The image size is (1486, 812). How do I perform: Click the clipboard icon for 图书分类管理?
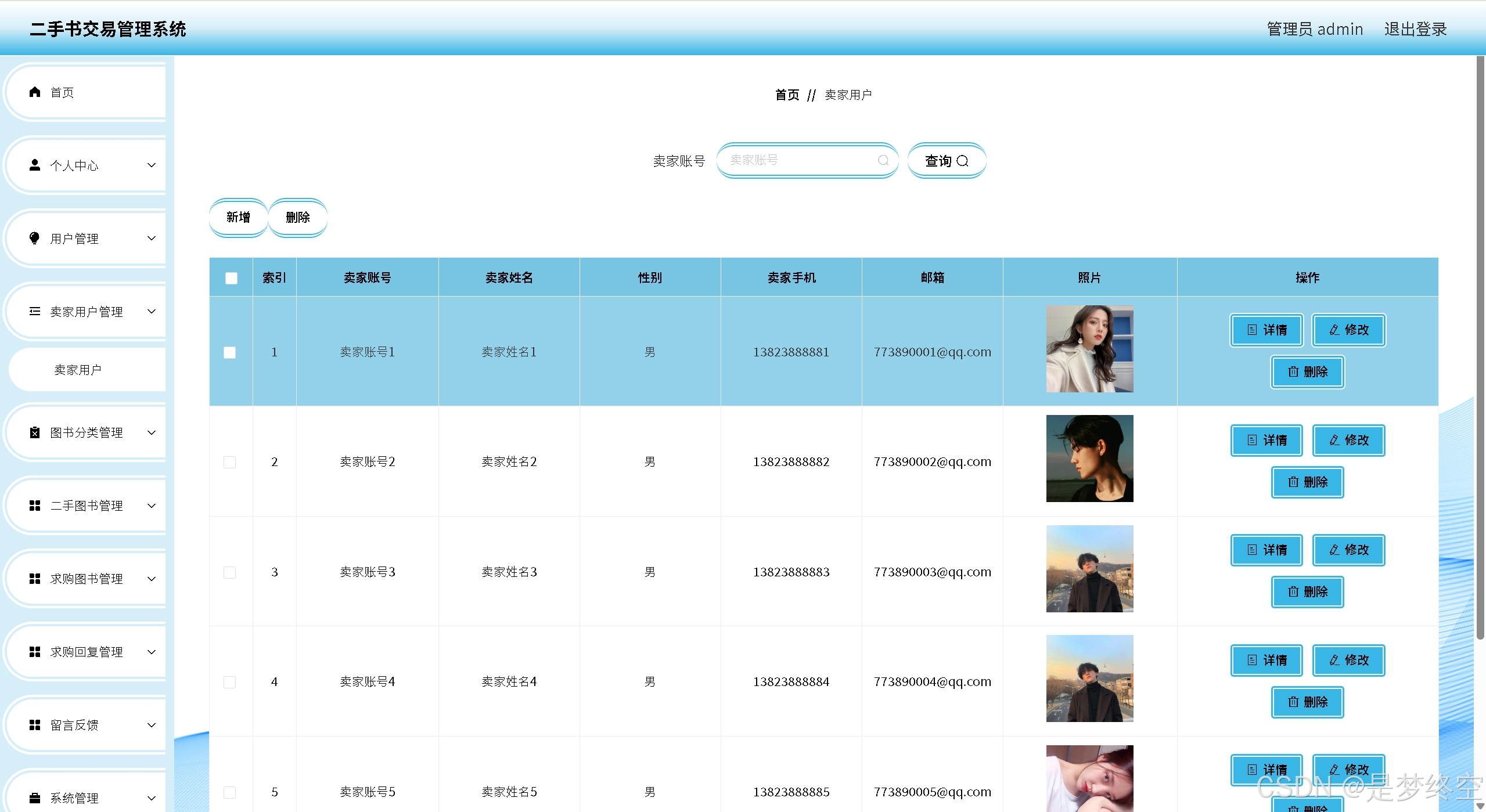click(x=35, y=432)
